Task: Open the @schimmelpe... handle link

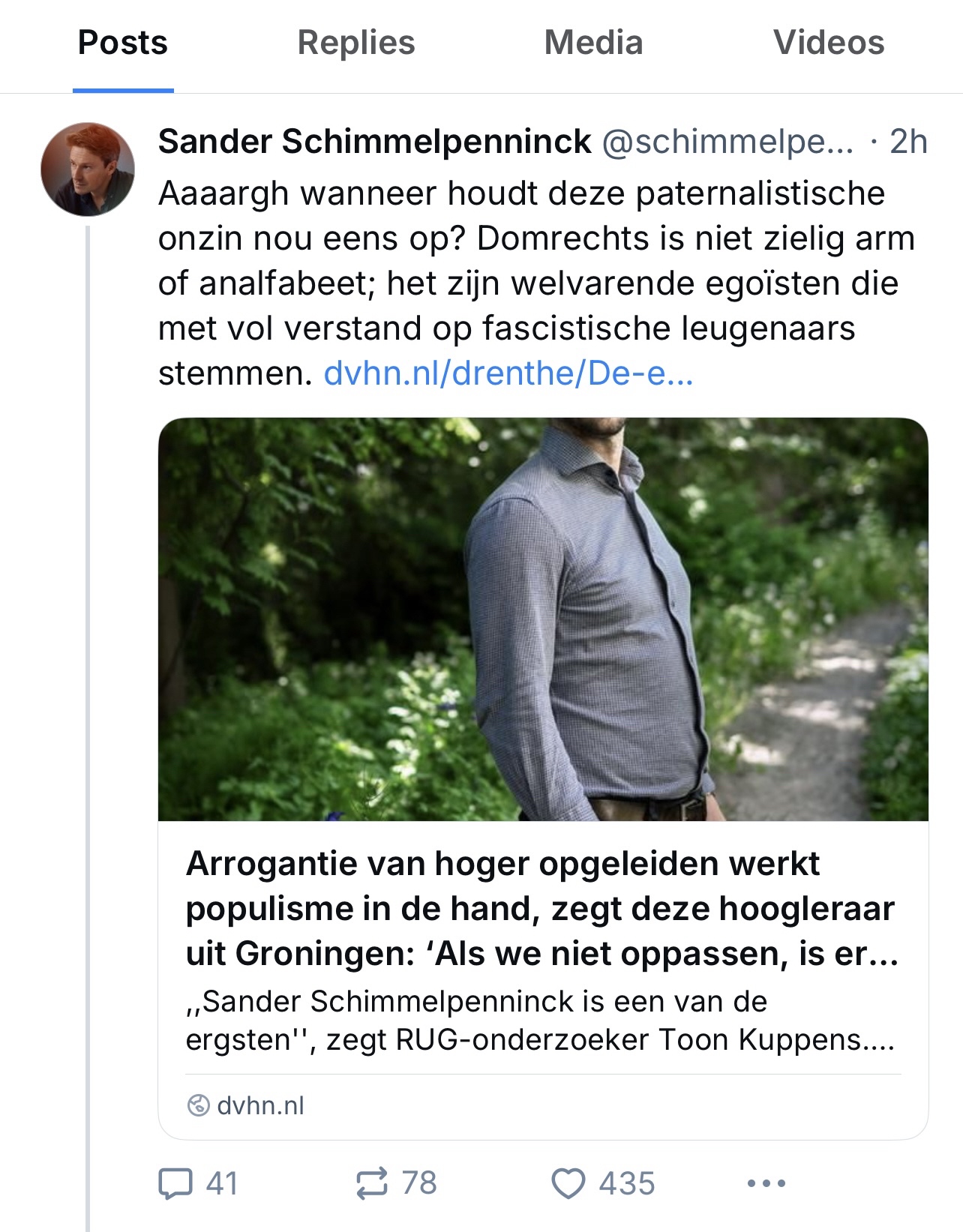Action: (727, 142)
